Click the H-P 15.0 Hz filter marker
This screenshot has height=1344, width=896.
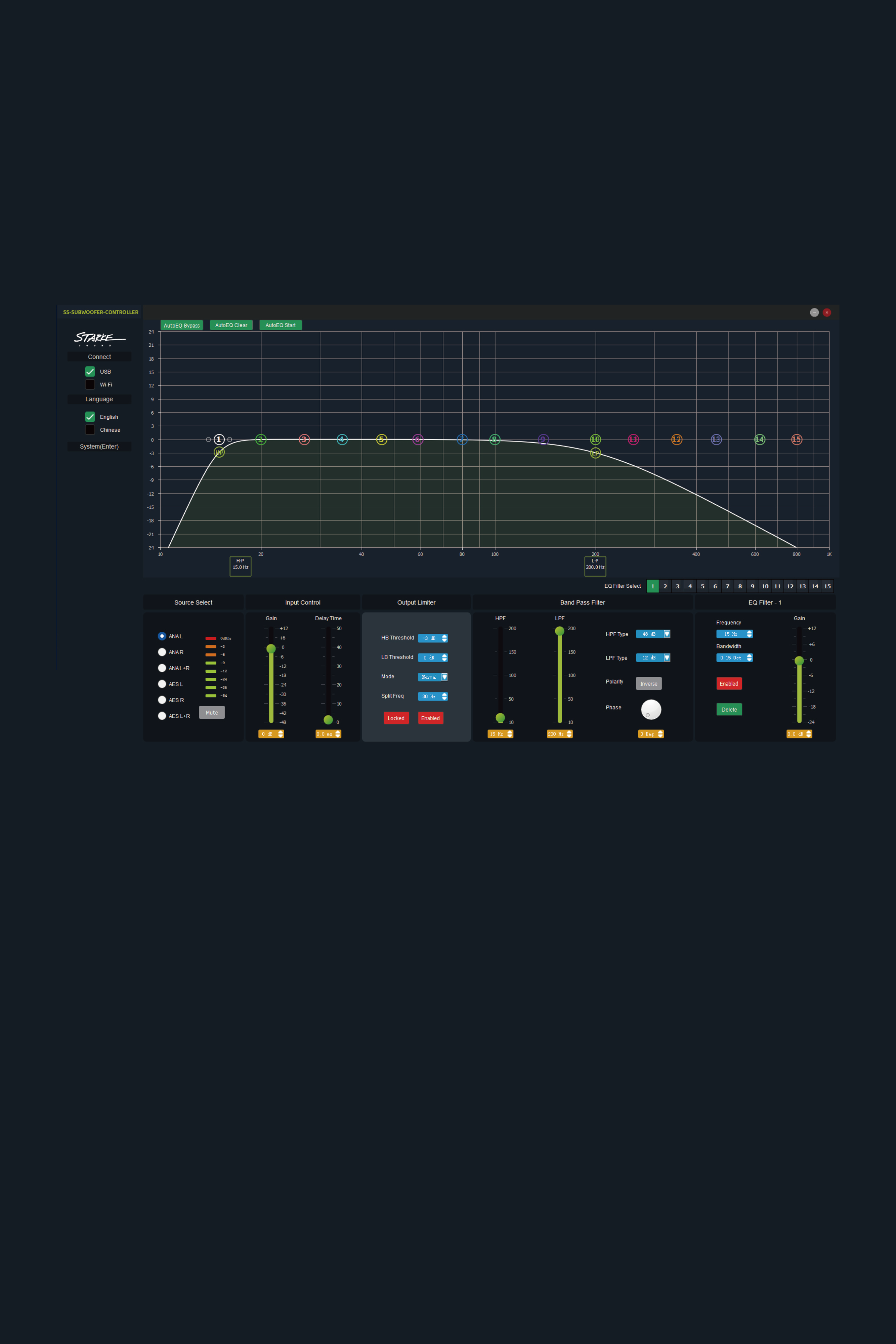(240, 566)
